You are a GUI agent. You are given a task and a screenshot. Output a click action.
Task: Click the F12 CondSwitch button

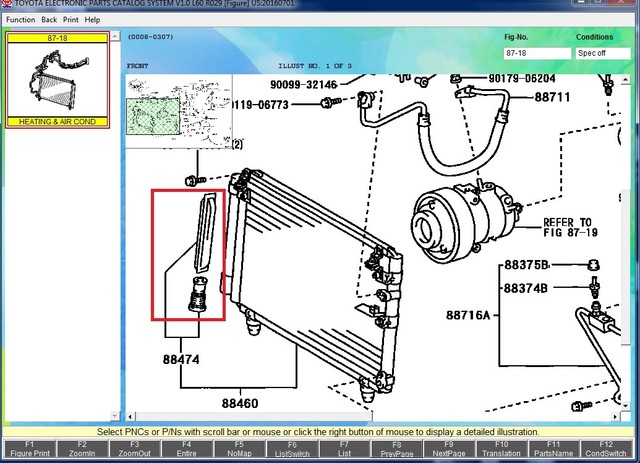[x=606, y=449]
